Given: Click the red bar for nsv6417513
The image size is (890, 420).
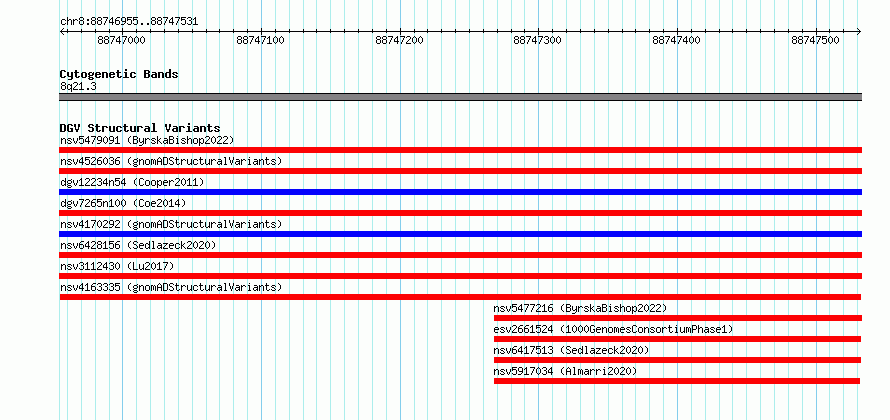Looking at the screenshot, I should (x=677, y=360).
